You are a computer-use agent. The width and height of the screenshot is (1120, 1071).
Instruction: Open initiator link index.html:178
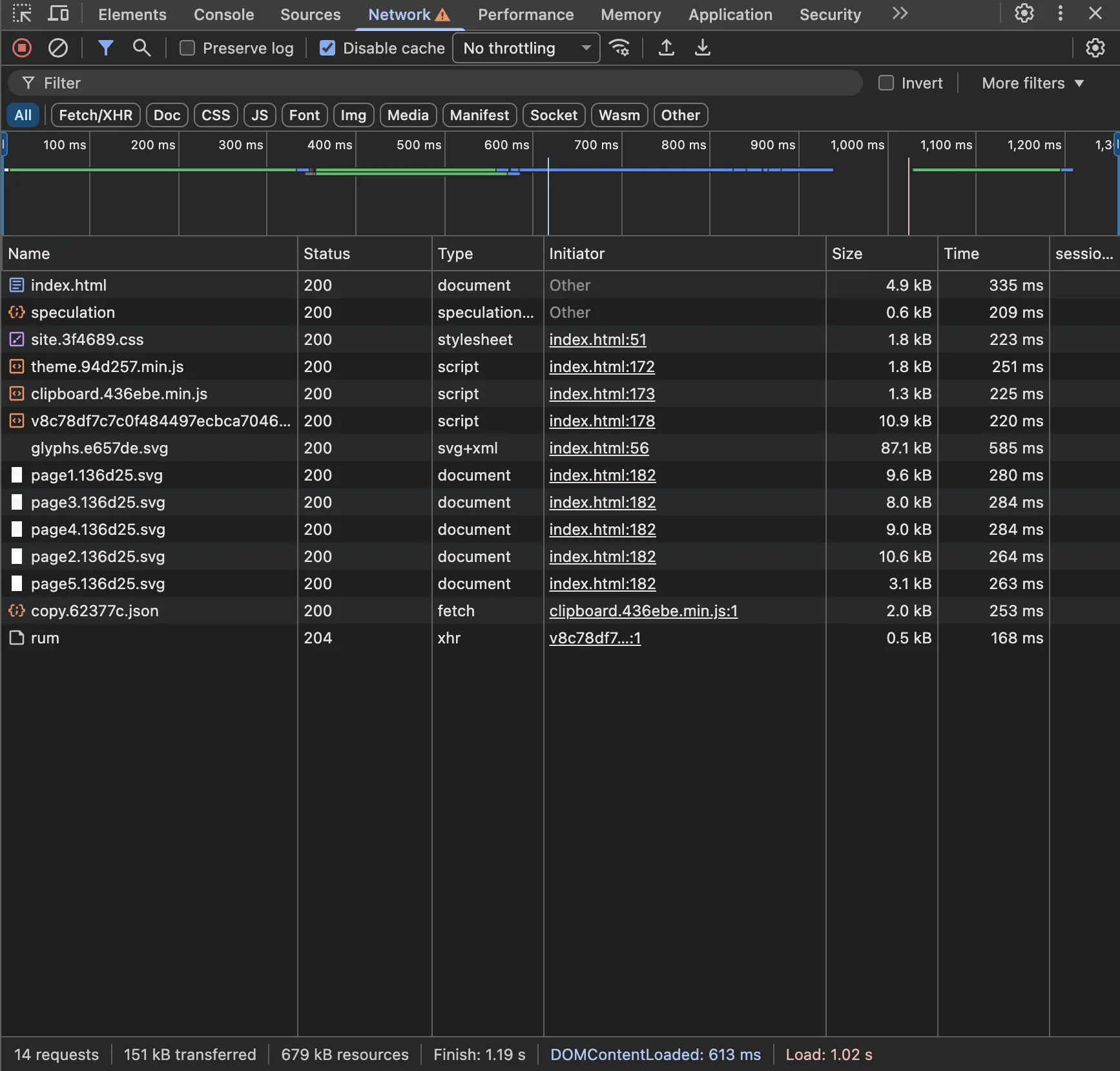[602, 421]
